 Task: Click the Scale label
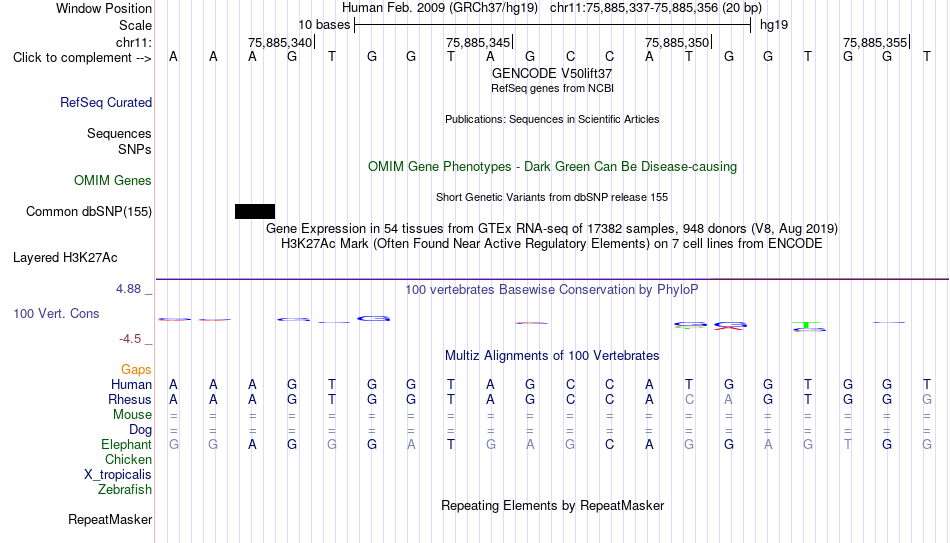(x=136, y=25)
